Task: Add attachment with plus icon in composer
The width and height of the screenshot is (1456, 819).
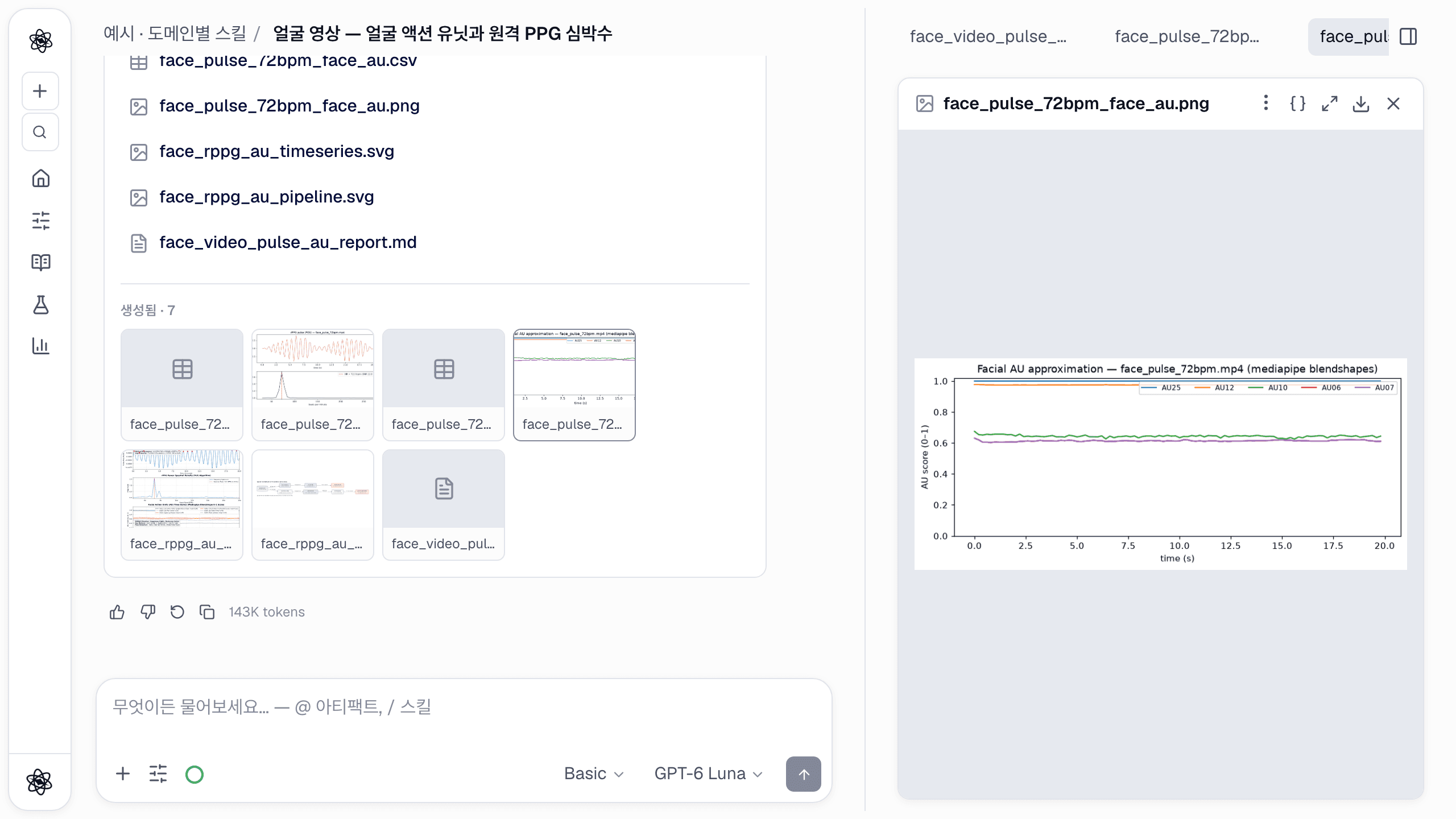Action: pos(123,773)
